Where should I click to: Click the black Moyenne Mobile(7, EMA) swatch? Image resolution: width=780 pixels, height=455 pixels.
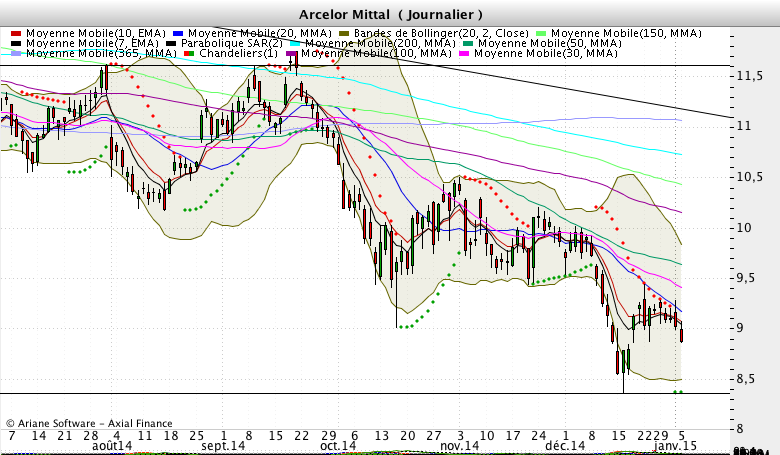click(x=16, y=44)
